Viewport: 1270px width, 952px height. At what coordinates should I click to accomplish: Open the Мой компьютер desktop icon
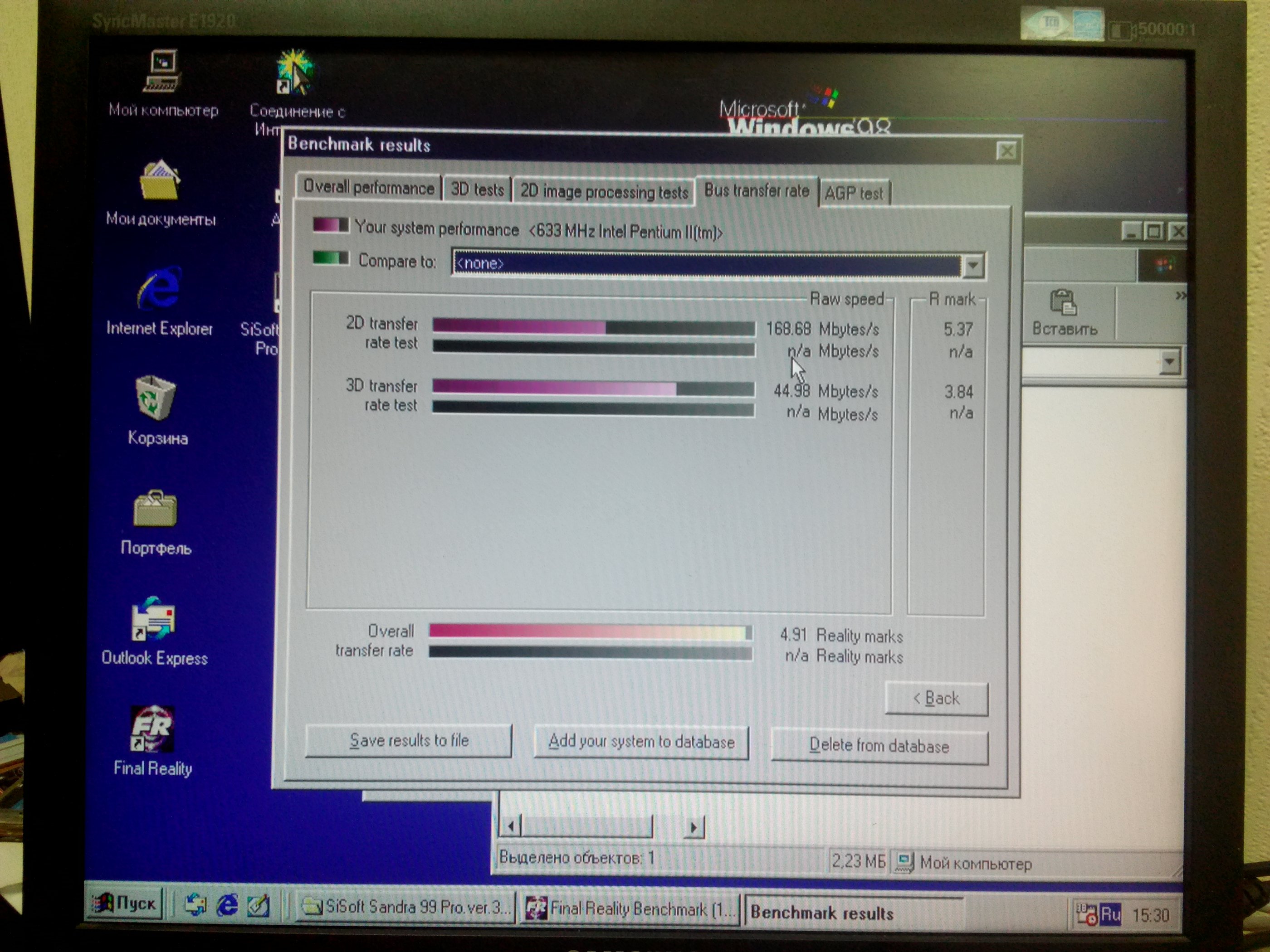(162, 72)
